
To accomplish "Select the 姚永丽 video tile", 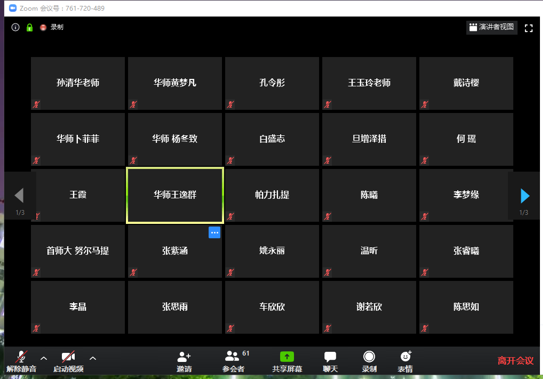I will (x=272, y=252).
